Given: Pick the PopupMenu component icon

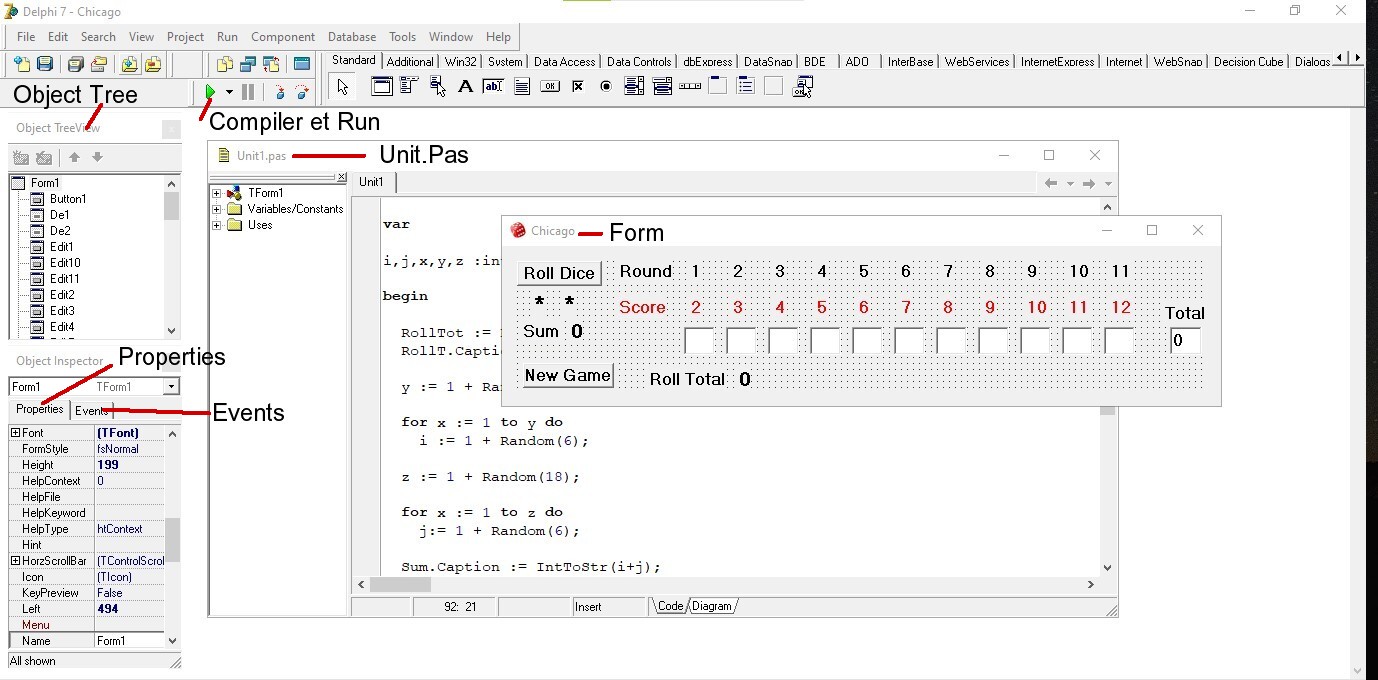Looking at the screenshot, I should pos(437,87).
